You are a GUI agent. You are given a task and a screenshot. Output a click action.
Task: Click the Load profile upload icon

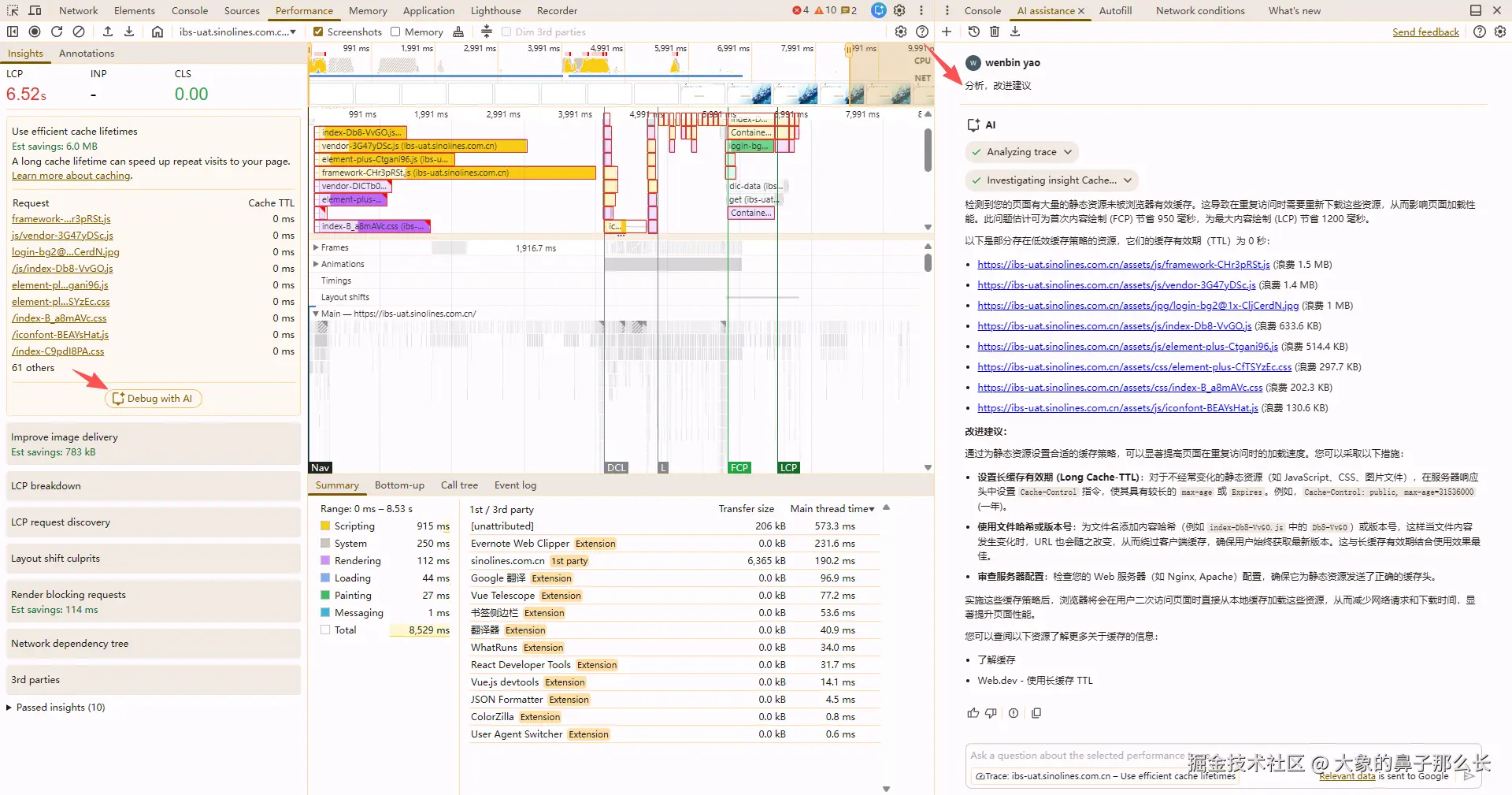tap(108, 32)
